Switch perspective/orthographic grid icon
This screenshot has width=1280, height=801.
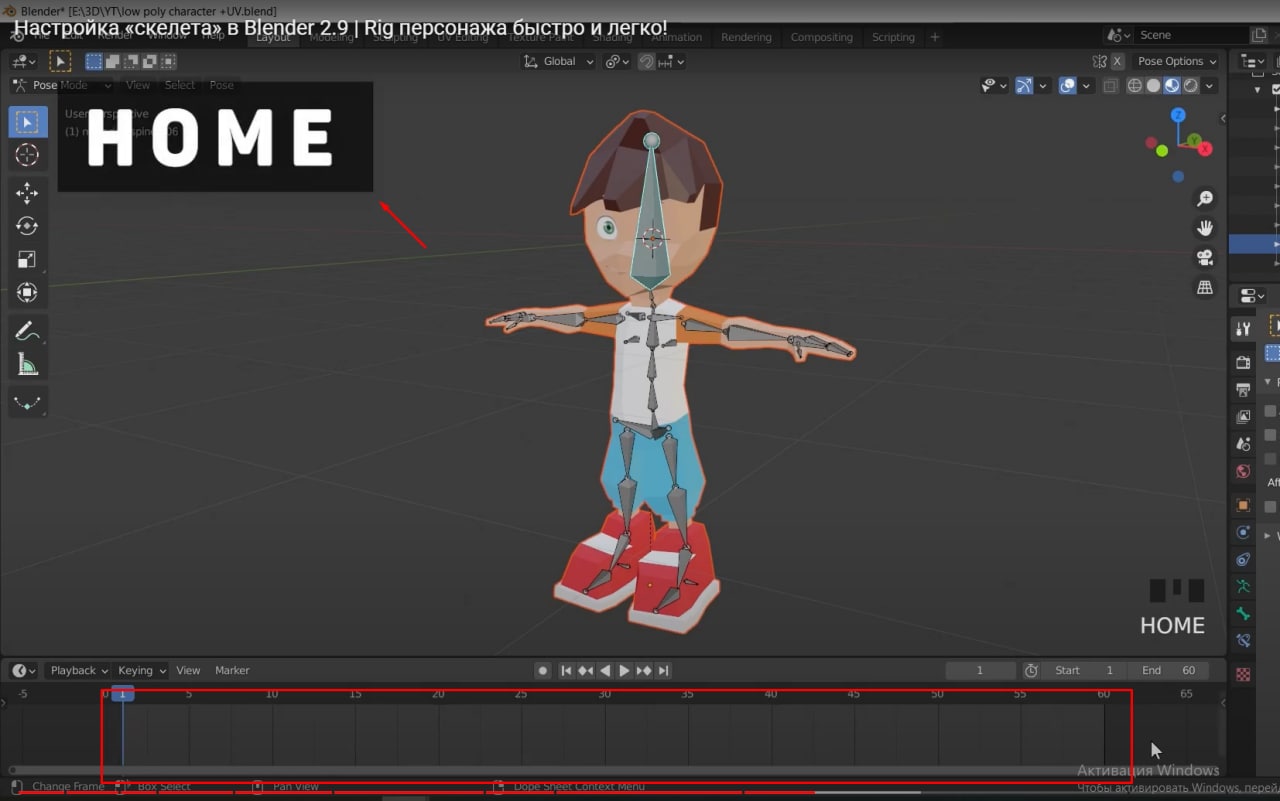tap(1205, 287)
